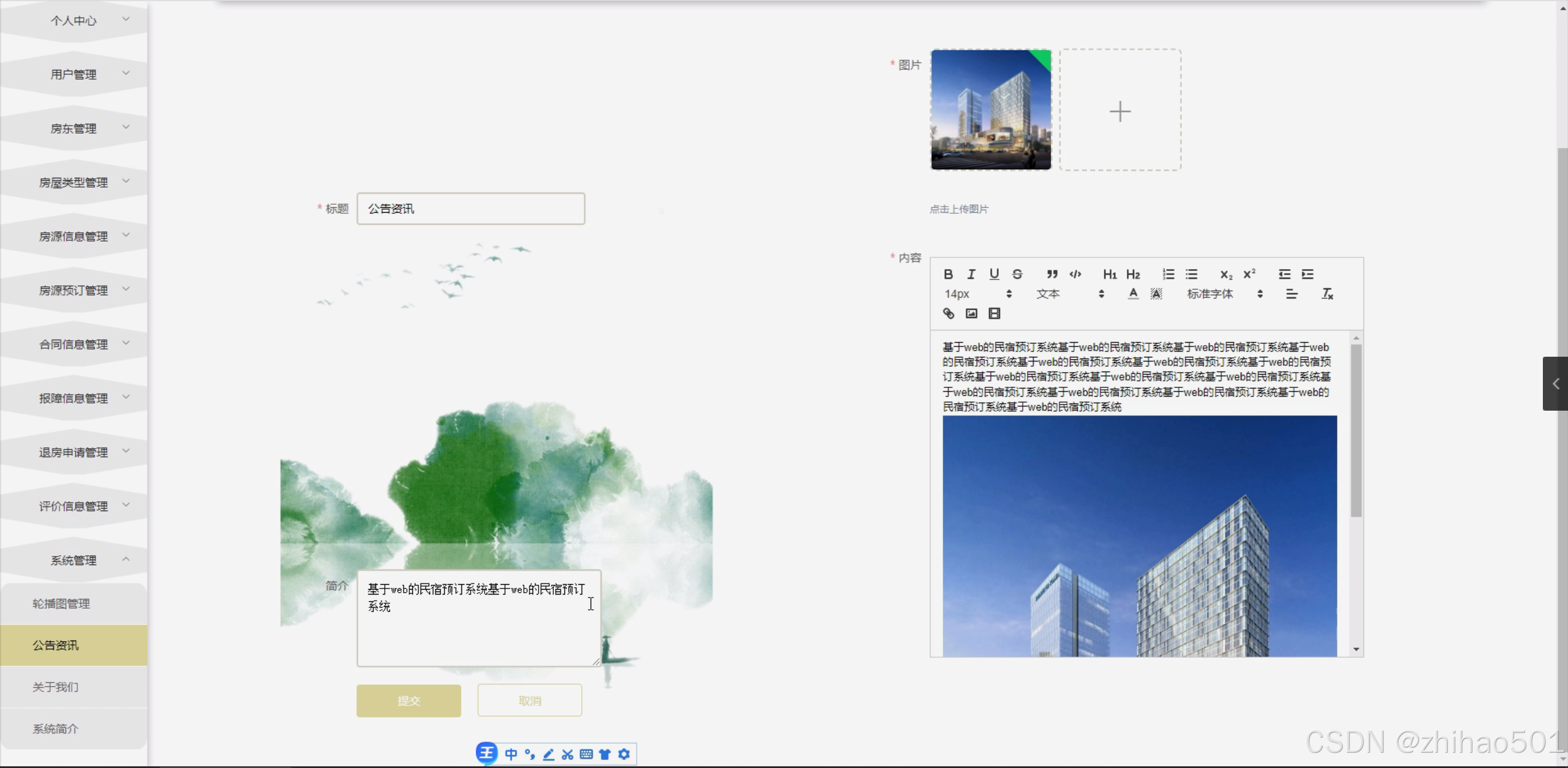The width and height of the screenshot is (1568, 768).
Task: Open the 轮播图管理 menu item
Action: (x=61, y=604)
